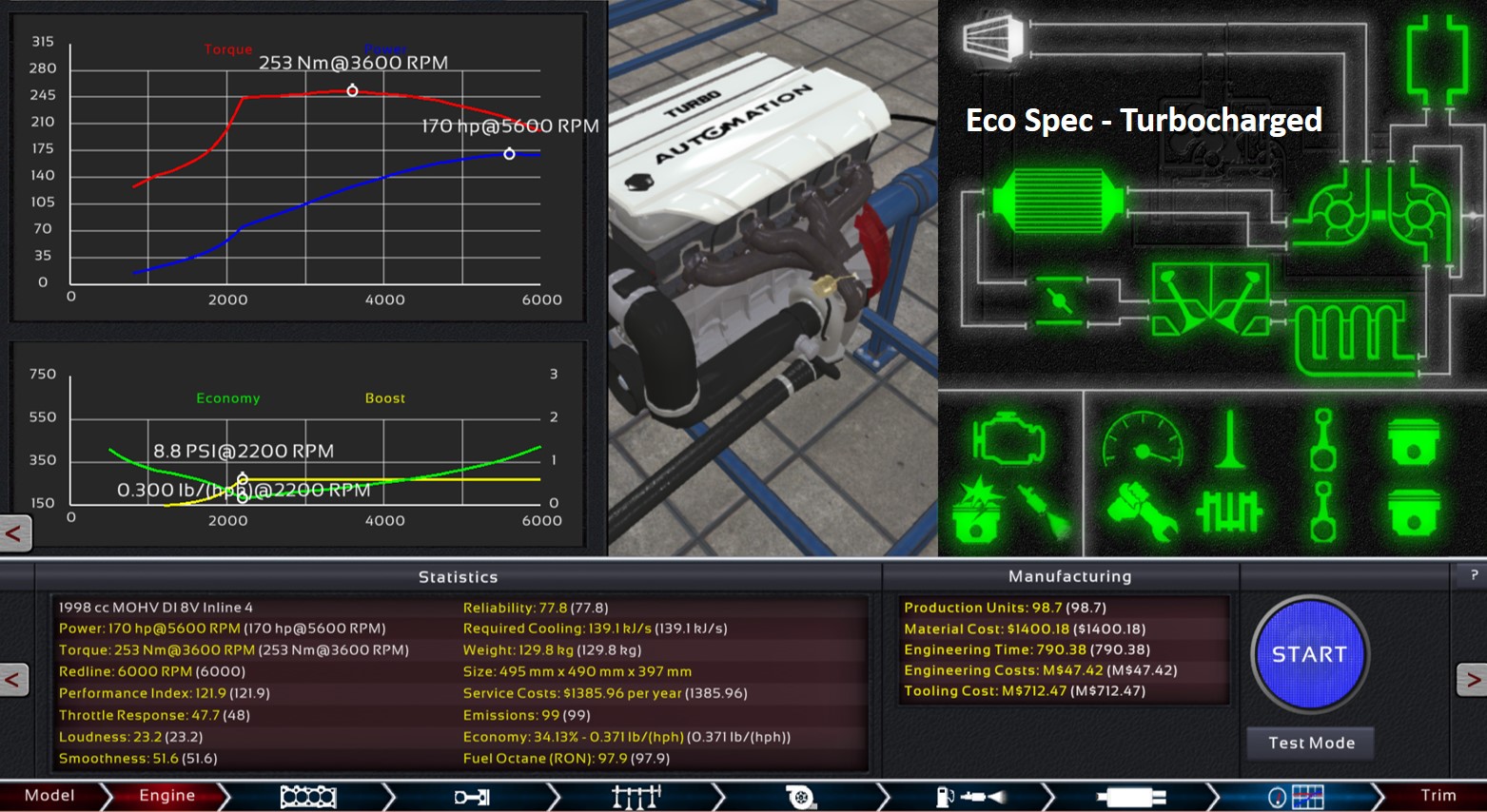Click the right arrow beside the START button

(x=1473, y=680)
